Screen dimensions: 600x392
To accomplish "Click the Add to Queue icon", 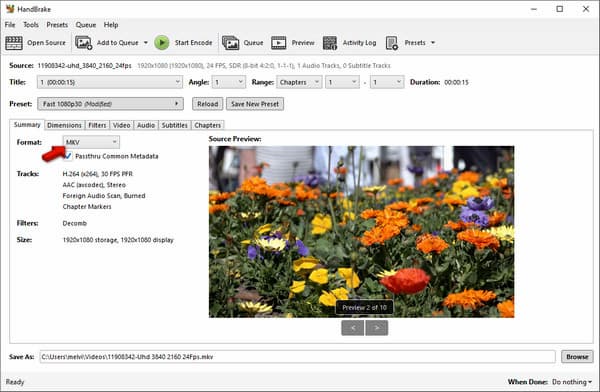I will [x=83, y=43].
